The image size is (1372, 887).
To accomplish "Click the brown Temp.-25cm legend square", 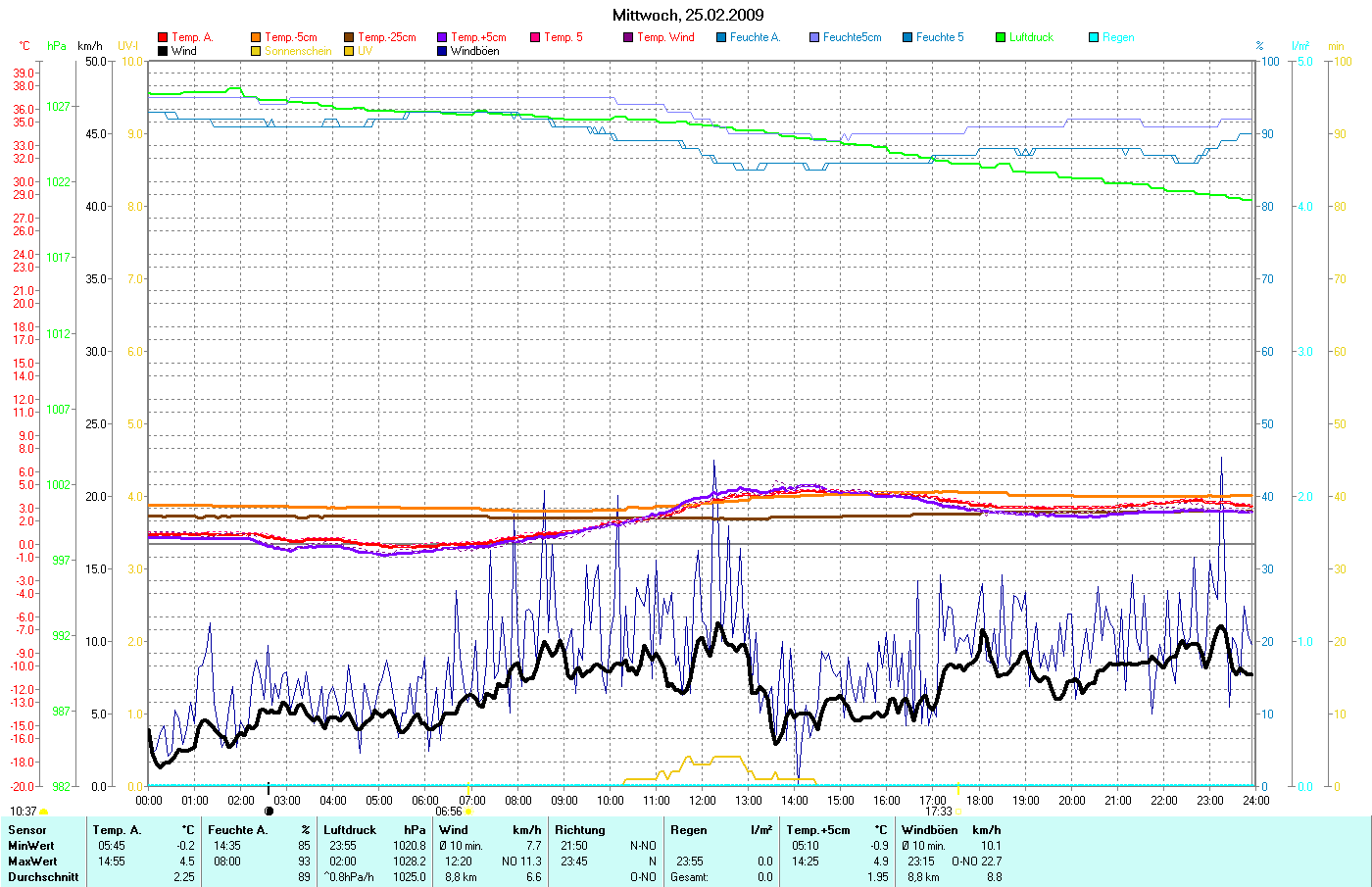I will pyautogui.click(x=349, y=37).
